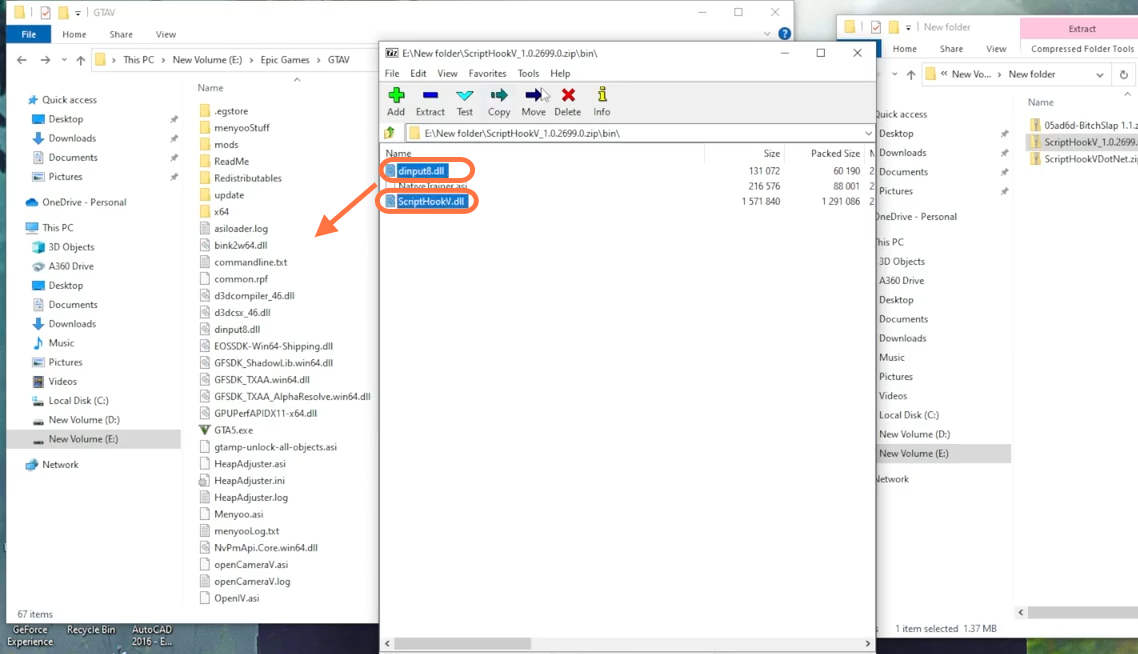Click New Volume (E:) breadcrumb in GTAV window
This screenshot has height=654, width=1138.
[x=208, y=60]
